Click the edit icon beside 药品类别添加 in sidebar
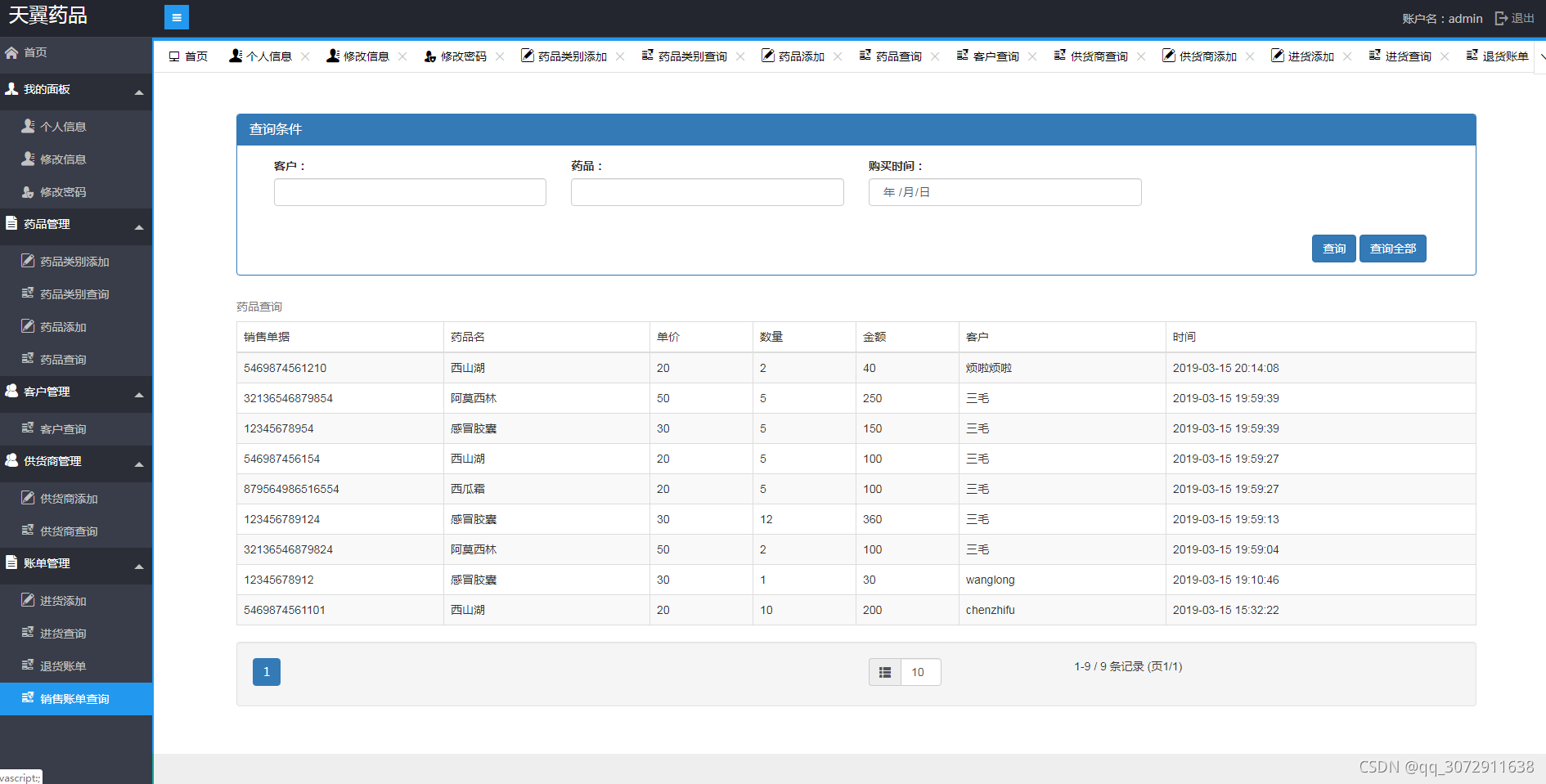Screen dimensions: 1546x784 (x=29, y=261)
